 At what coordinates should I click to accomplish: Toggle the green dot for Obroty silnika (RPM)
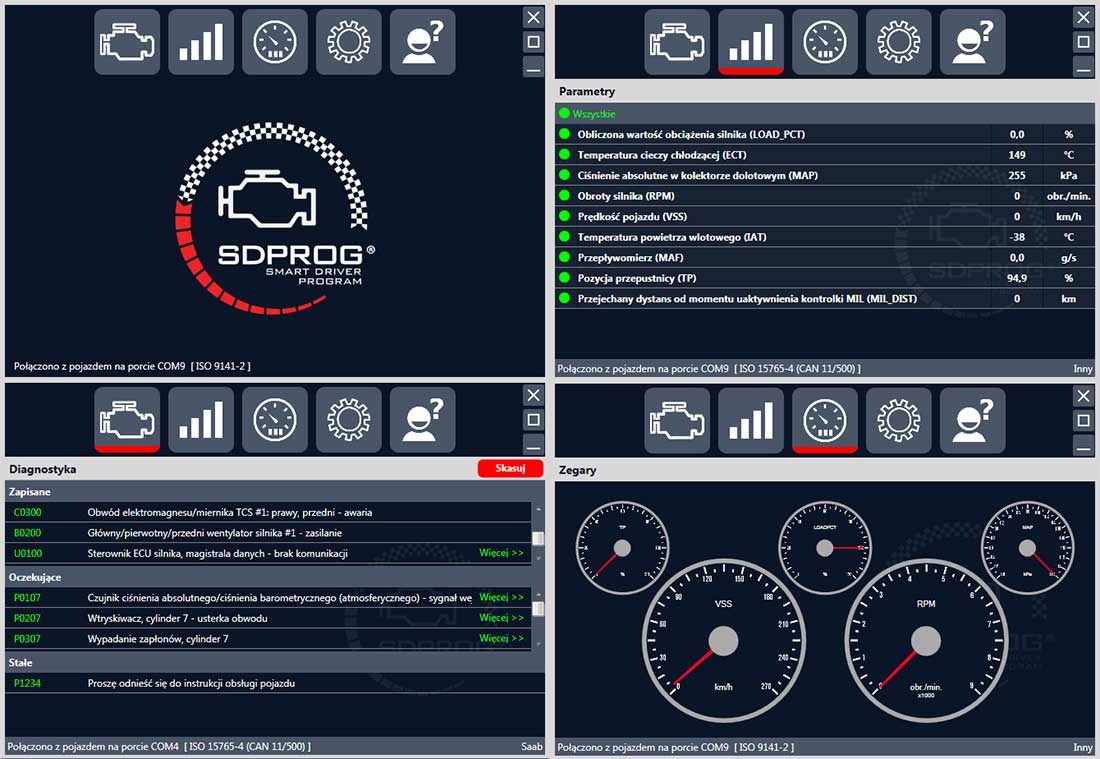pos(565,196)
